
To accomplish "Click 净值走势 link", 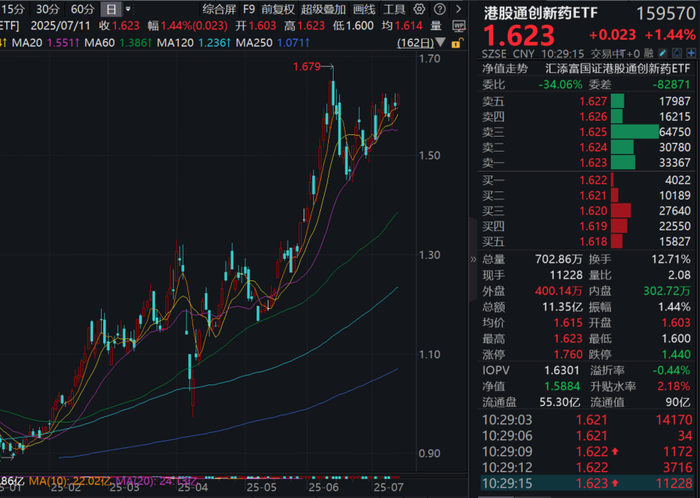I will coord(505,69).
